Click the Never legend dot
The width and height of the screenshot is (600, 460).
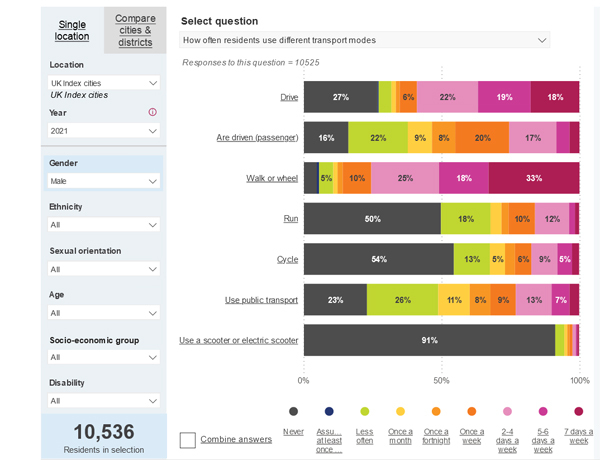(293, 411)
